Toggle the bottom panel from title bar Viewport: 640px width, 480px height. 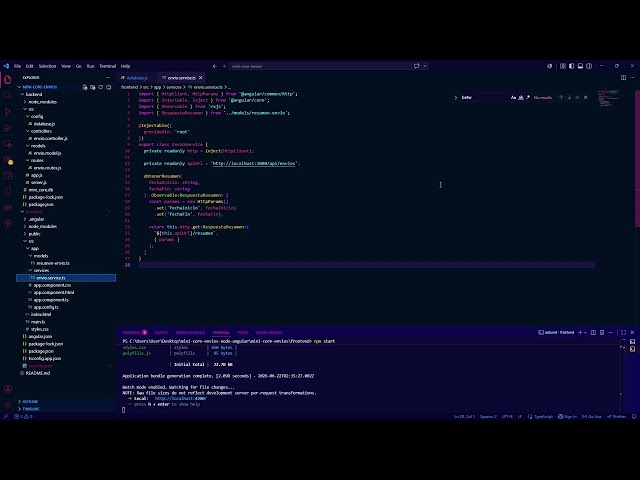point(580,66)
